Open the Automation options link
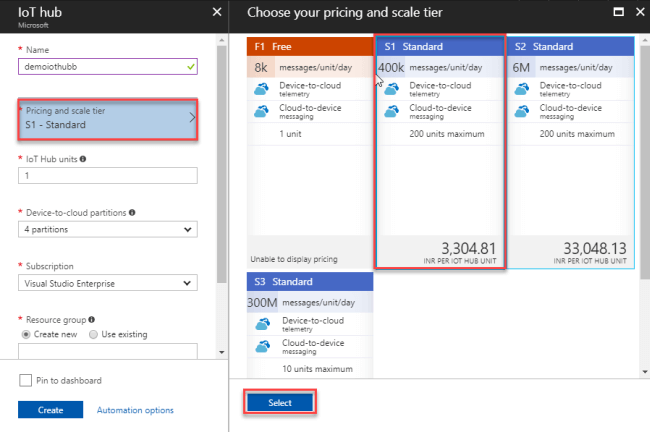The width and height of the screenshot is (650, 432). (x=135, y=410)
